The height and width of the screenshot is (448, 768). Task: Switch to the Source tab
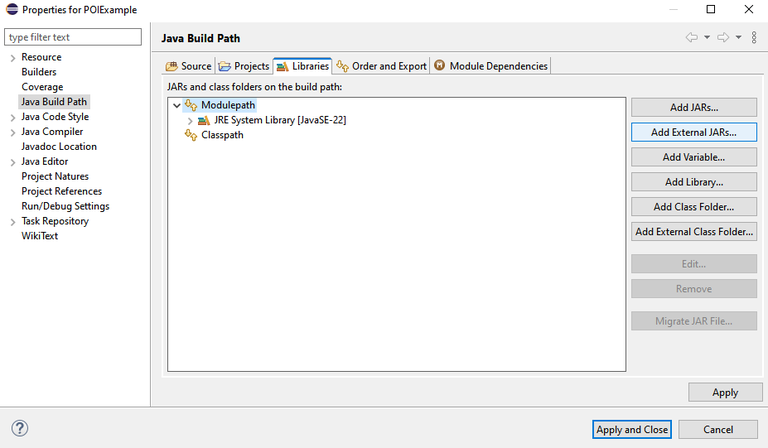point(189,66)
